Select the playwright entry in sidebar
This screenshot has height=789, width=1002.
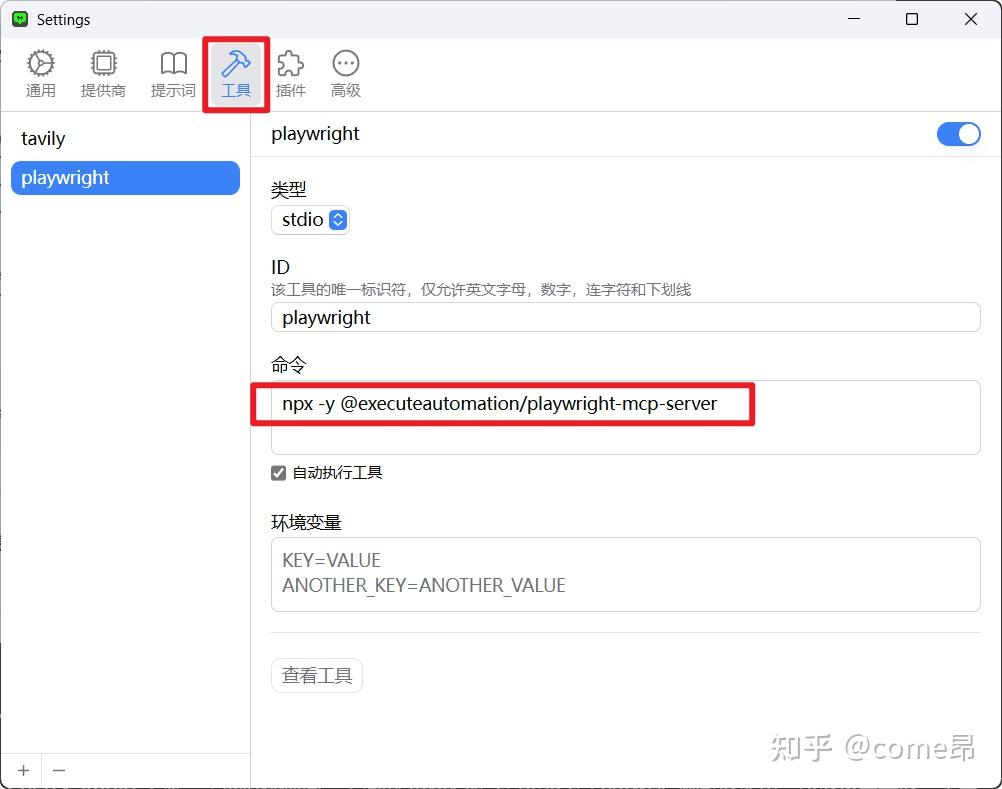(x=65, y=177)
